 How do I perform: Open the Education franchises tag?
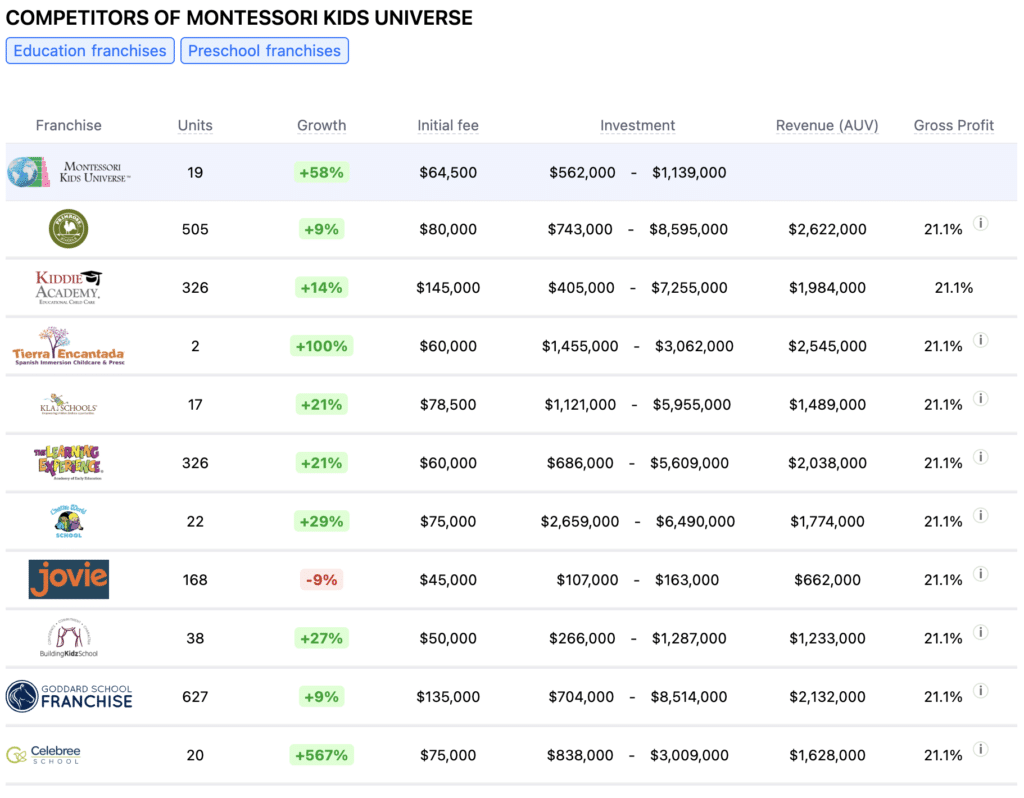(90, 51)
